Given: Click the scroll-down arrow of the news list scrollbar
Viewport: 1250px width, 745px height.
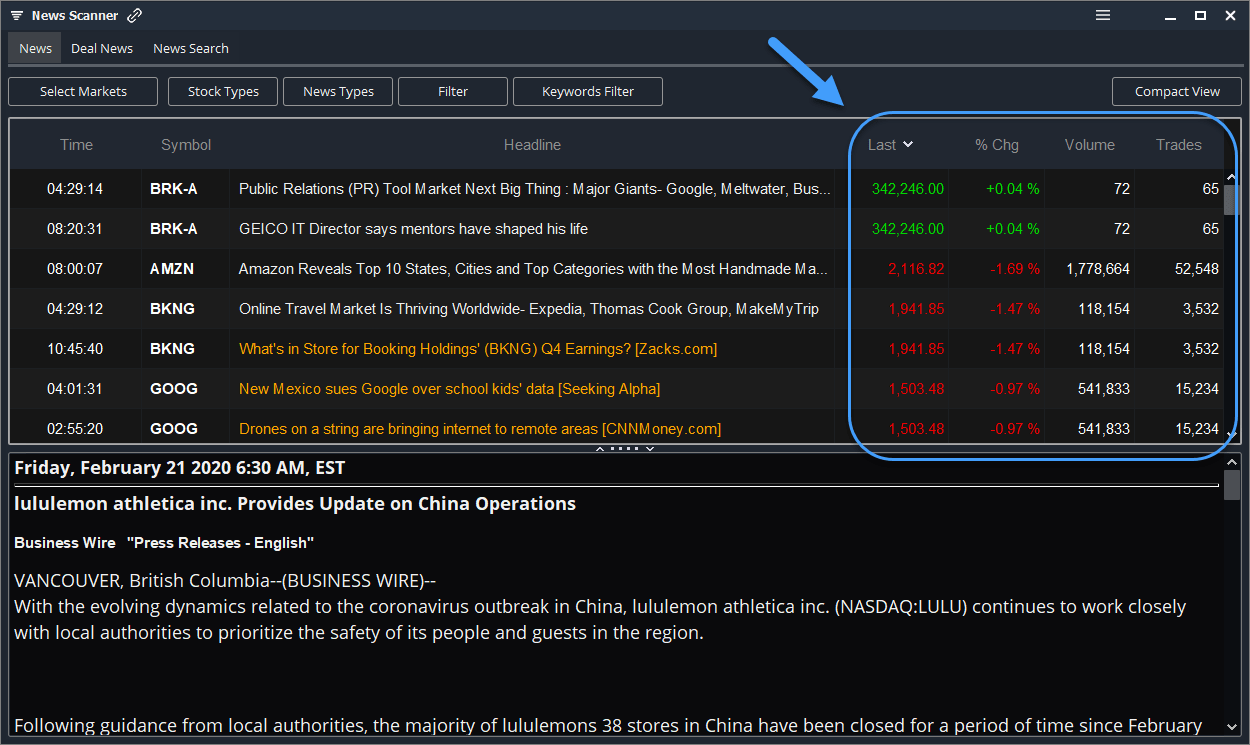Looking at the screenshot, I should coord(1232,432).
